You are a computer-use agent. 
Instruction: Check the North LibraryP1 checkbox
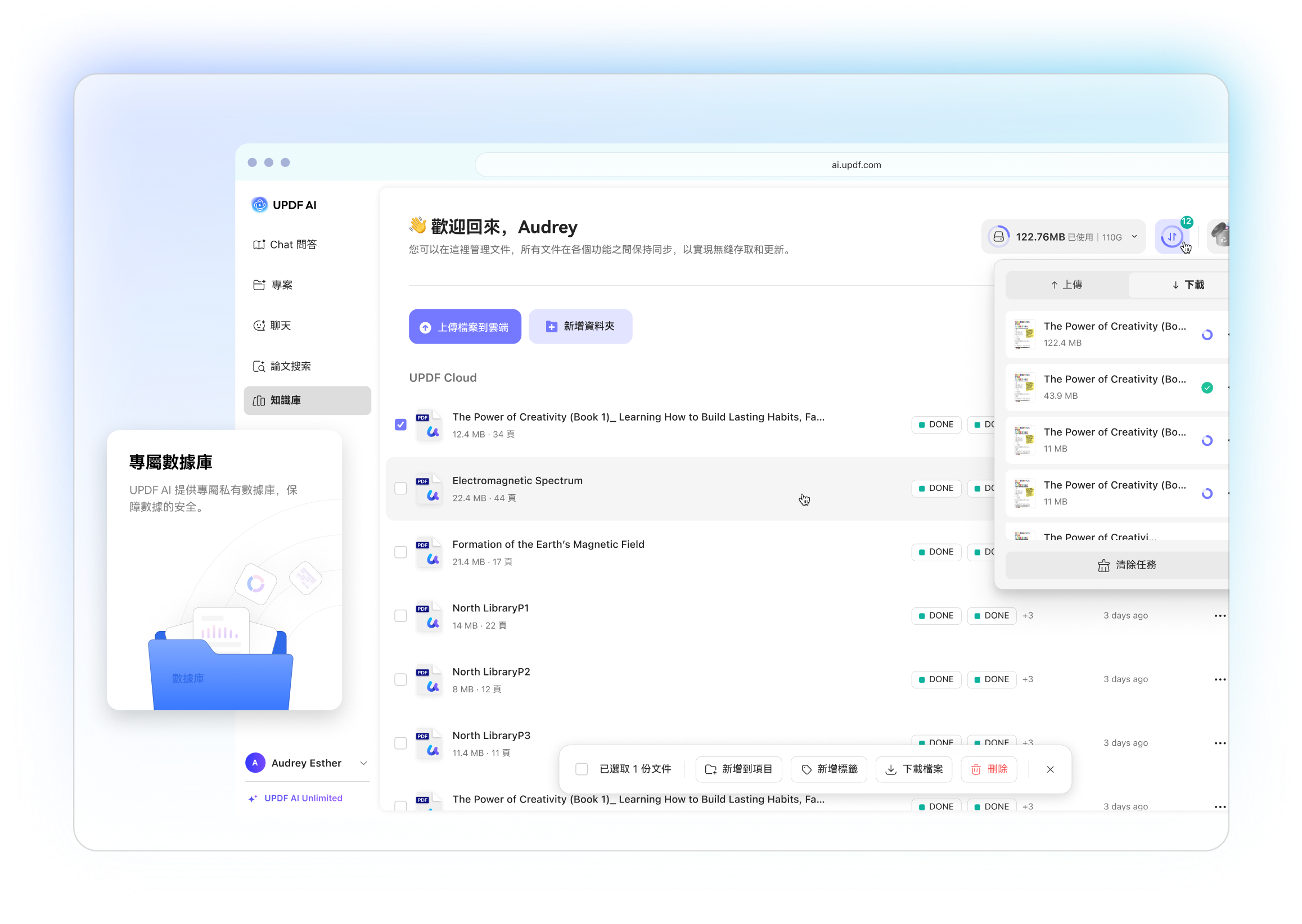(400, 616)
